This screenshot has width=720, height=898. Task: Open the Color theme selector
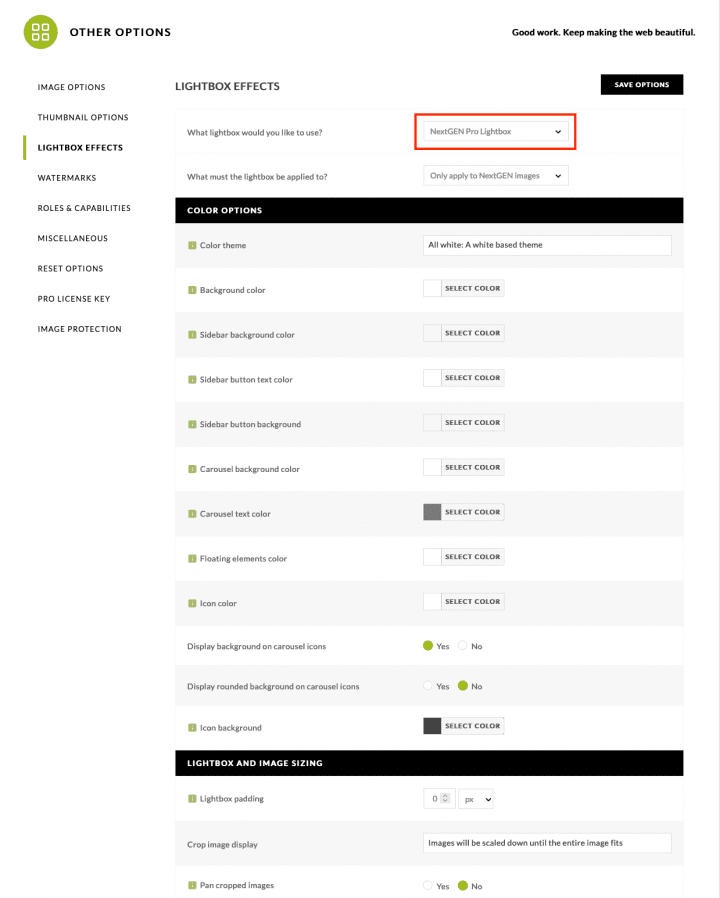tap(547, 245)
